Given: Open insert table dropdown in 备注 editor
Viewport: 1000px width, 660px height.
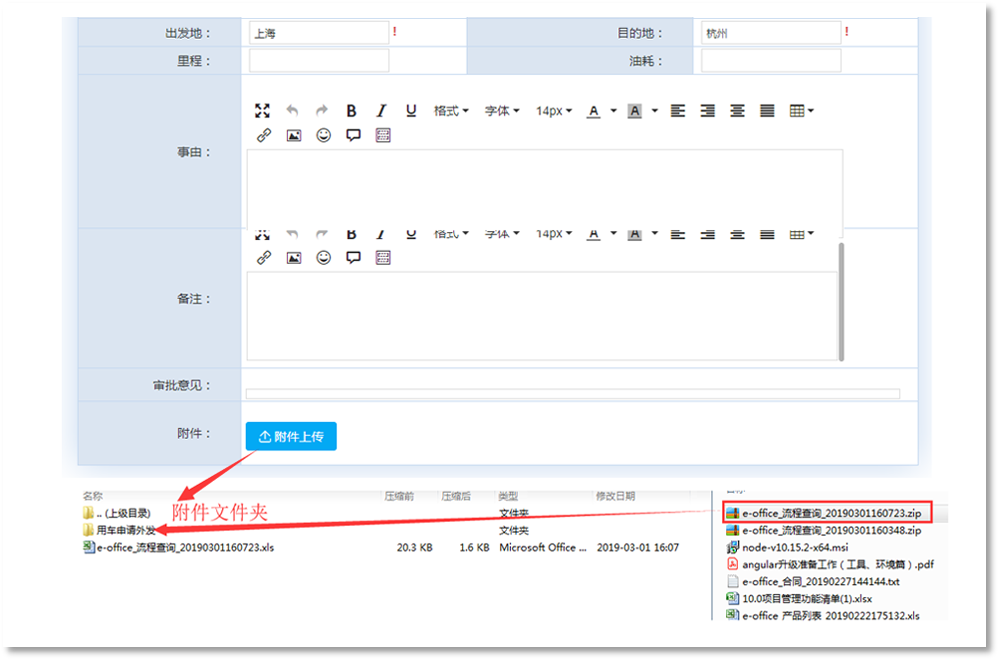Looking at the screenshot, I should pos(801,234).
